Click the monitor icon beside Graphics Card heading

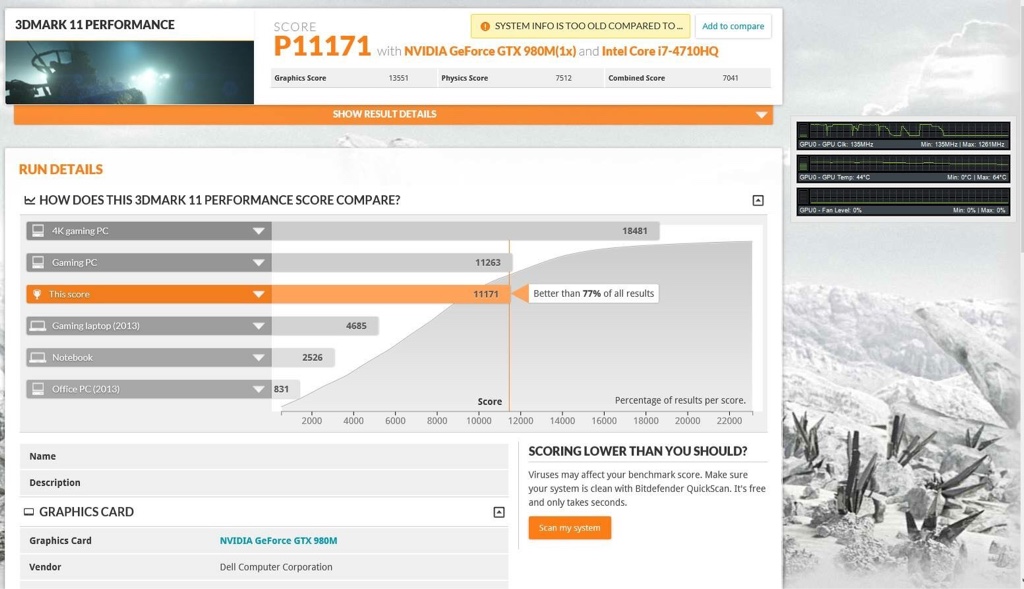click(29, 512)
